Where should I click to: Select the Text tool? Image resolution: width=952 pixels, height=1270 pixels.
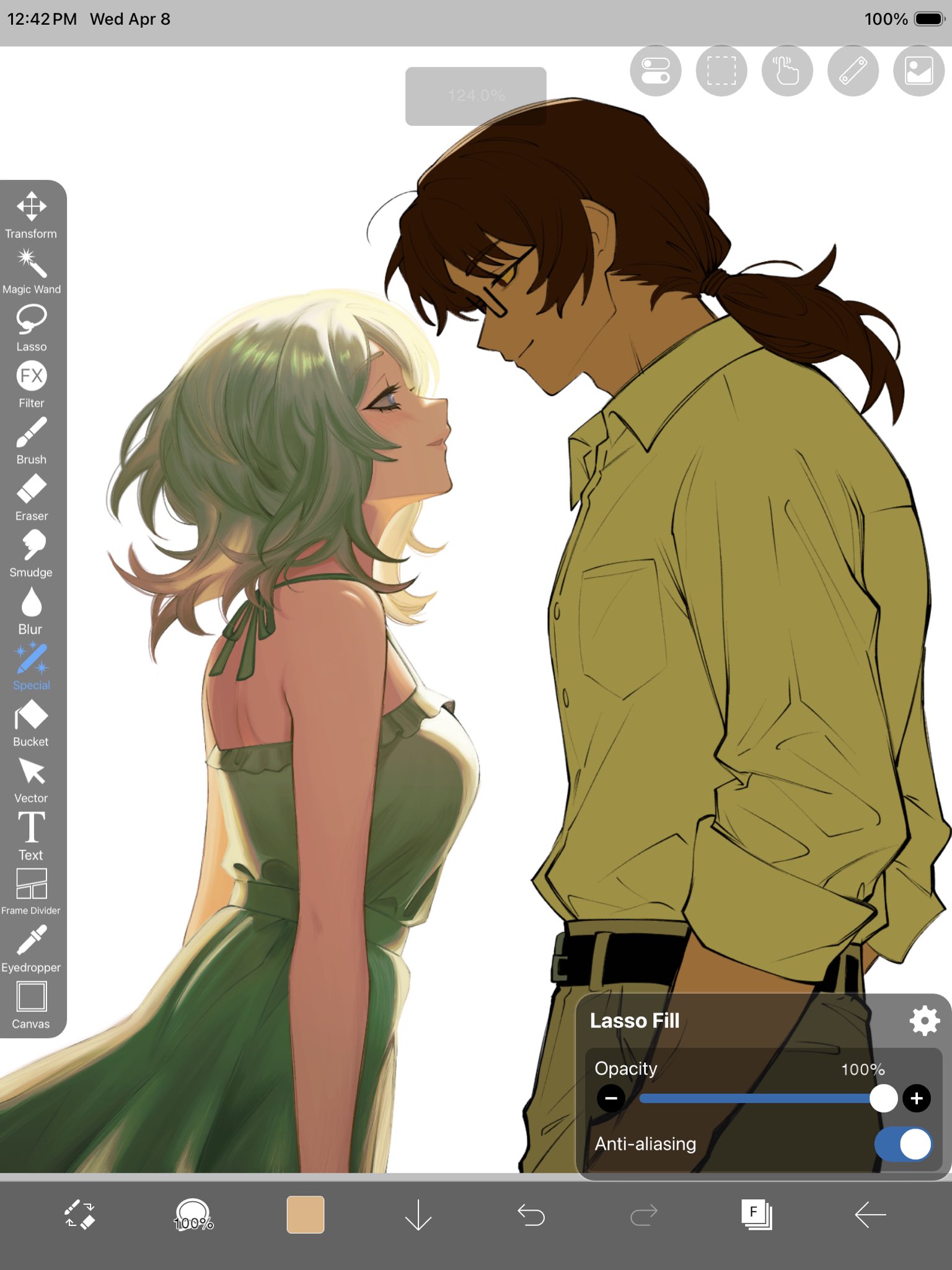point(31,837)
